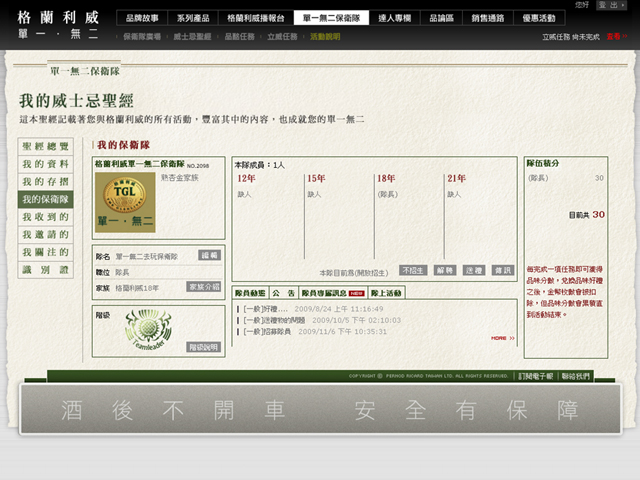Click the 不招生 button
The width and height of the screenshot is (640, 480).
point(413,270)
